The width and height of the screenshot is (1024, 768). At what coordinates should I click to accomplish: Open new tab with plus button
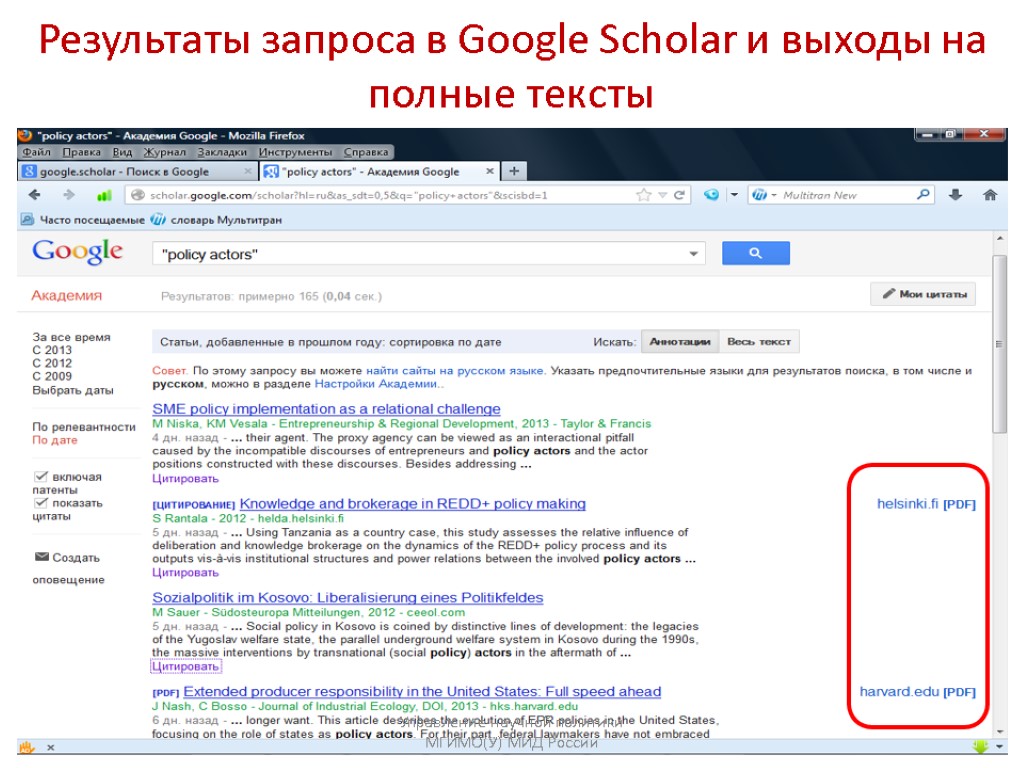(x=514, y=171)
